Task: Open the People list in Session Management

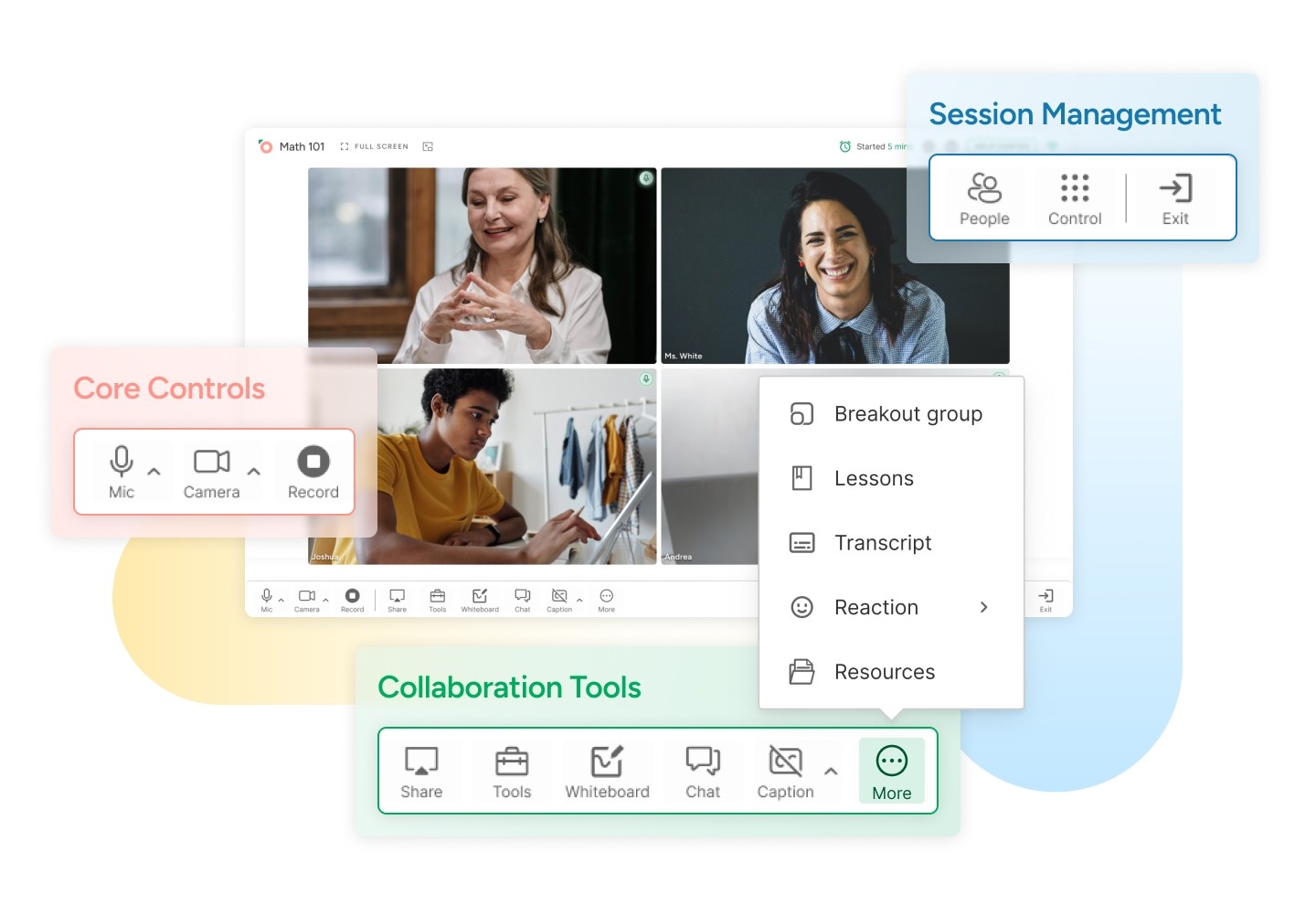Action: (x=984, y=198)
